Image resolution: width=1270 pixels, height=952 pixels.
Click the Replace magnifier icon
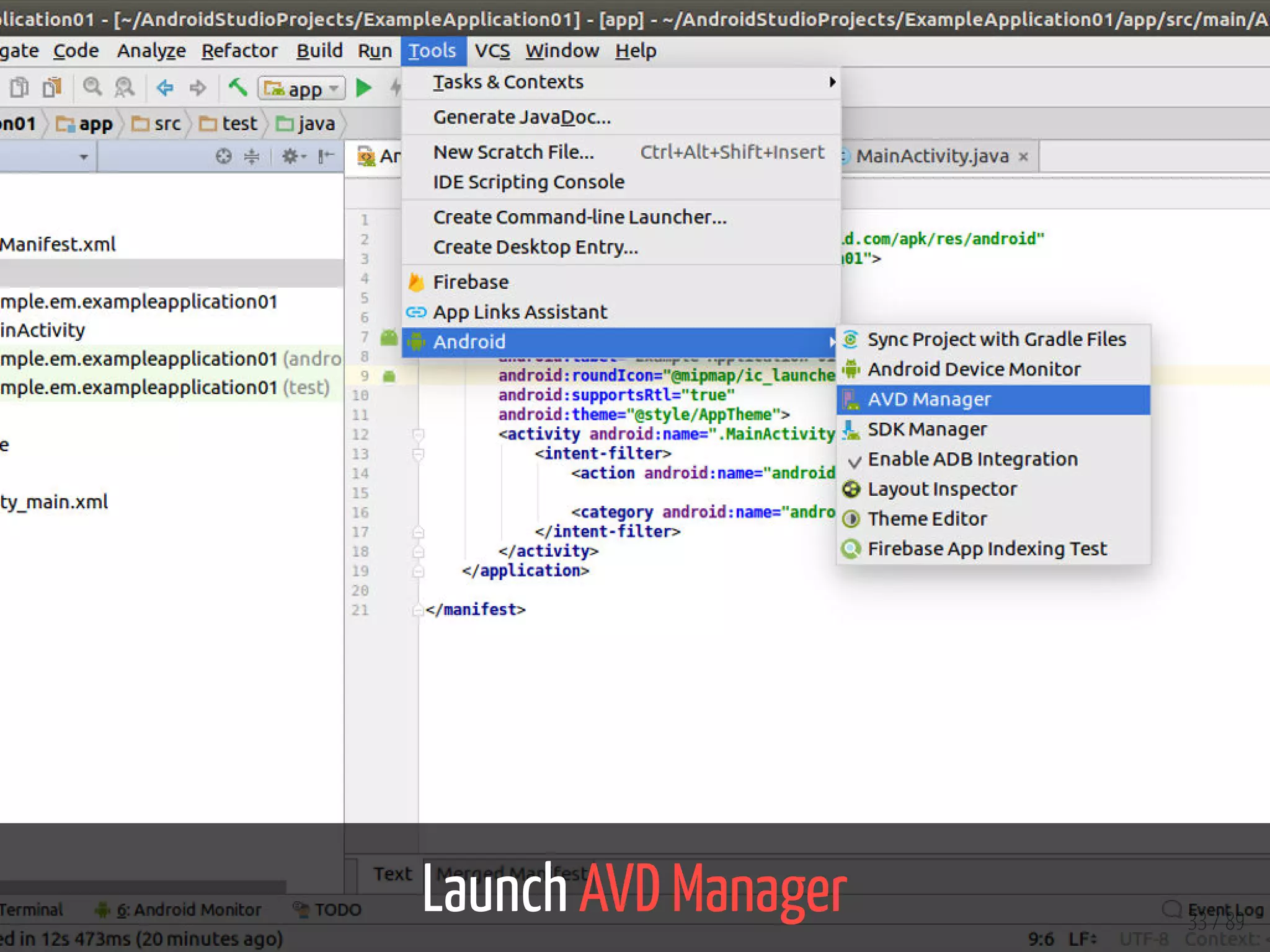click(x=125, y=87)
